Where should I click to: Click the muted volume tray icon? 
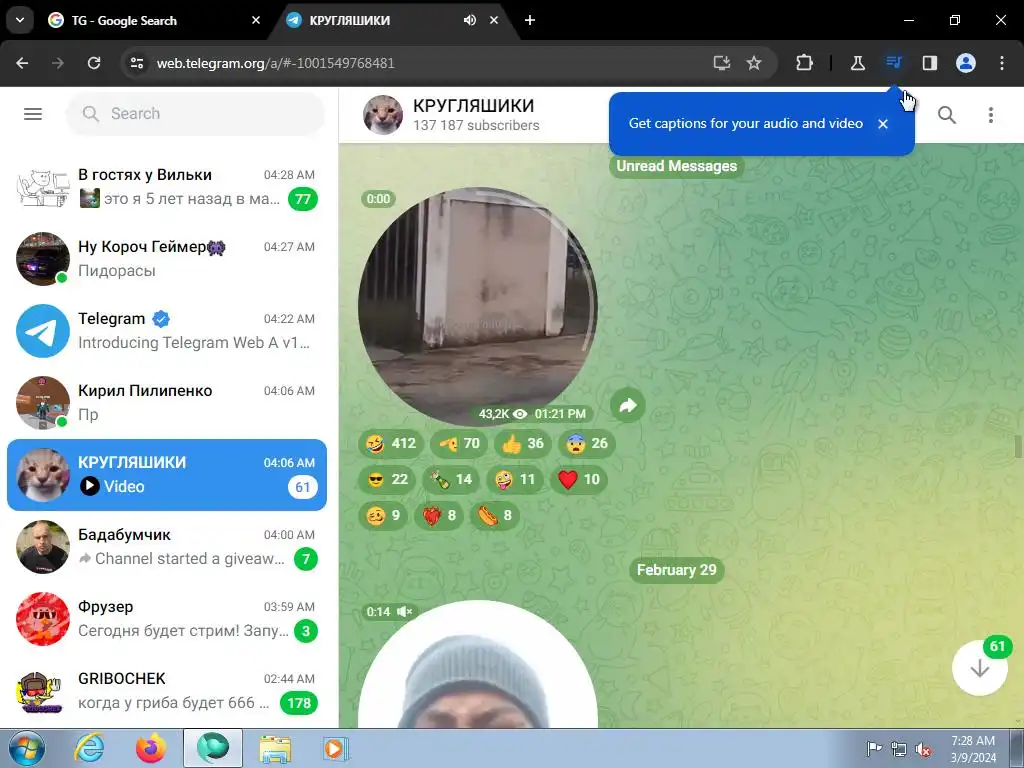tap(923, 750)
